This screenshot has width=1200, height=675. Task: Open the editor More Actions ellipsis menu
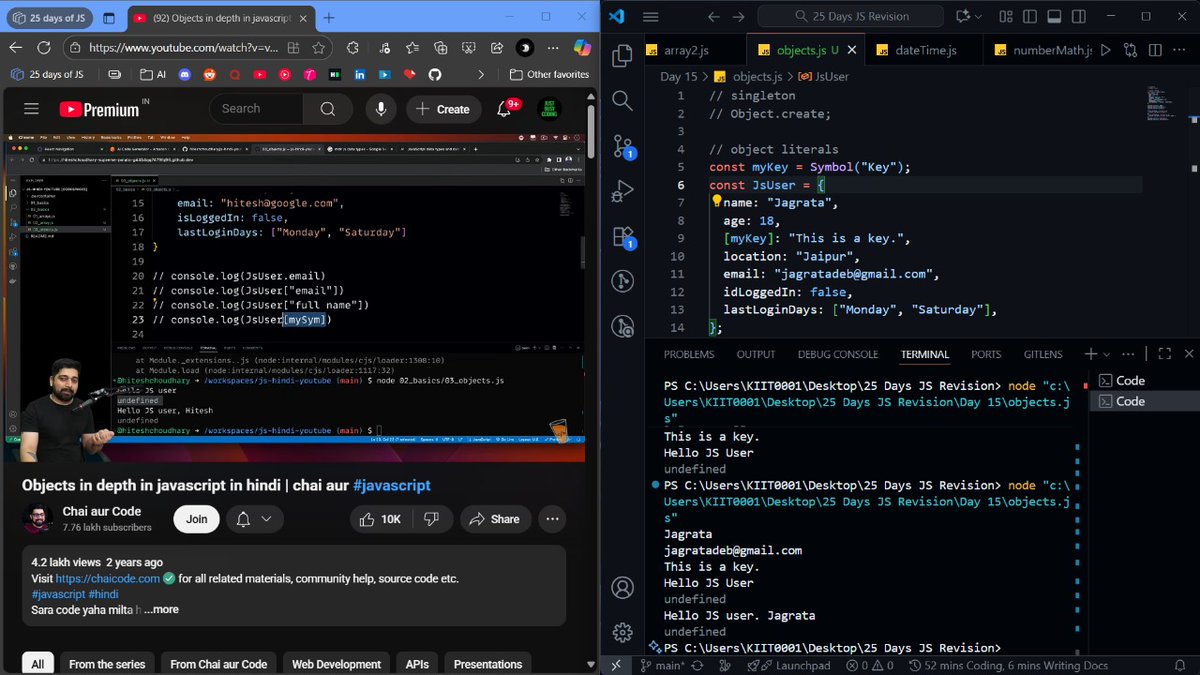point(1177,50)
